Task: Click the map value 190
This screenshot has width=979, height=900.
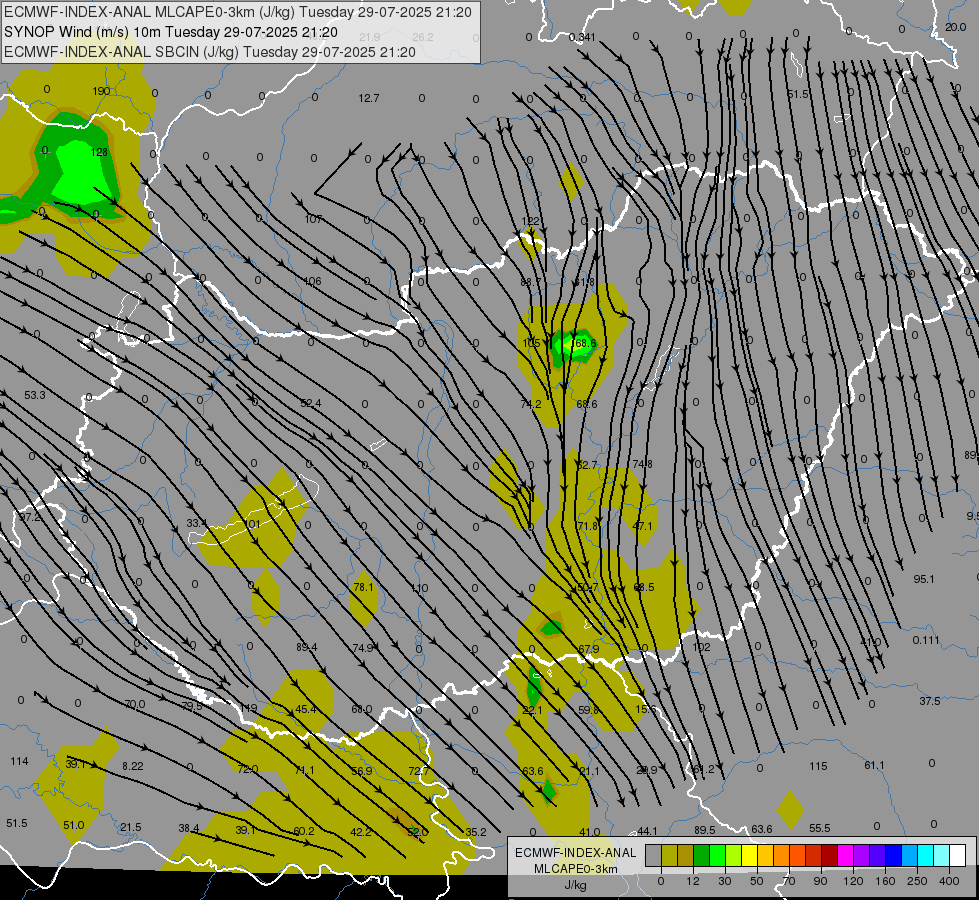Action: (x=101, y=91)
